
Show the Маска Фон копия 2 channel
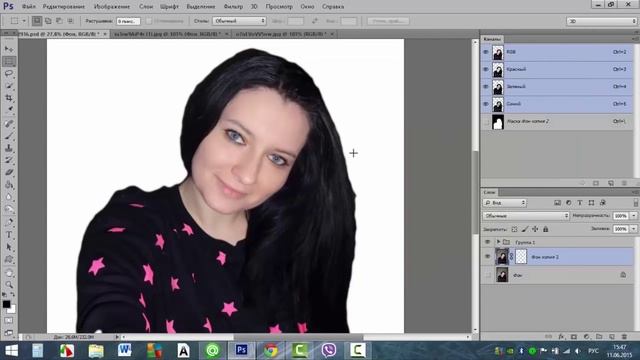coord(486,122)
